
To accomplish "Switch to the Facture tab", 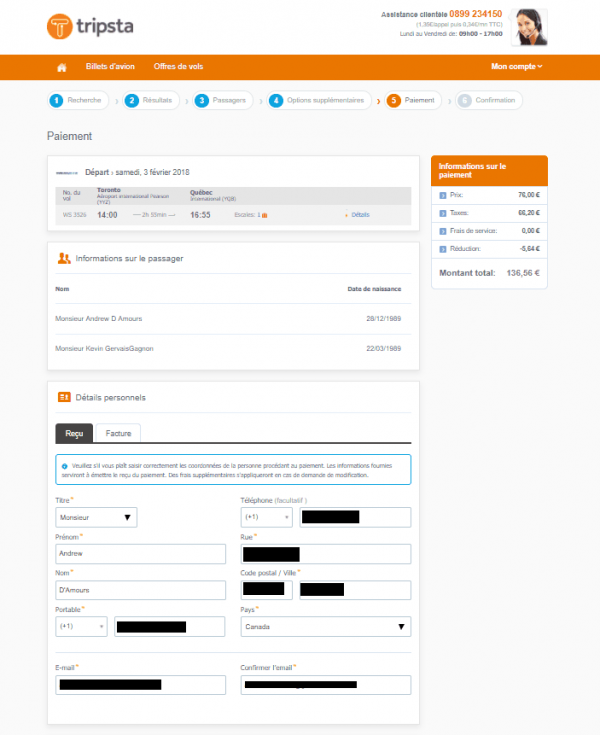I will 118,433.
